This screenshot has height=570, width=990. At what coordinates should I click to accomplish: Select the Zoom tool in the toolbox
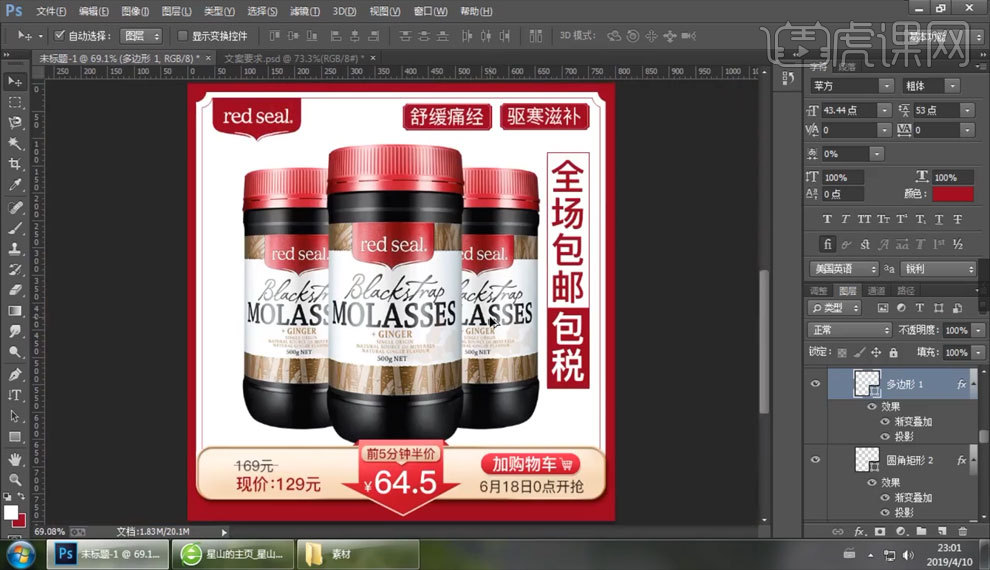click(15, 479)
